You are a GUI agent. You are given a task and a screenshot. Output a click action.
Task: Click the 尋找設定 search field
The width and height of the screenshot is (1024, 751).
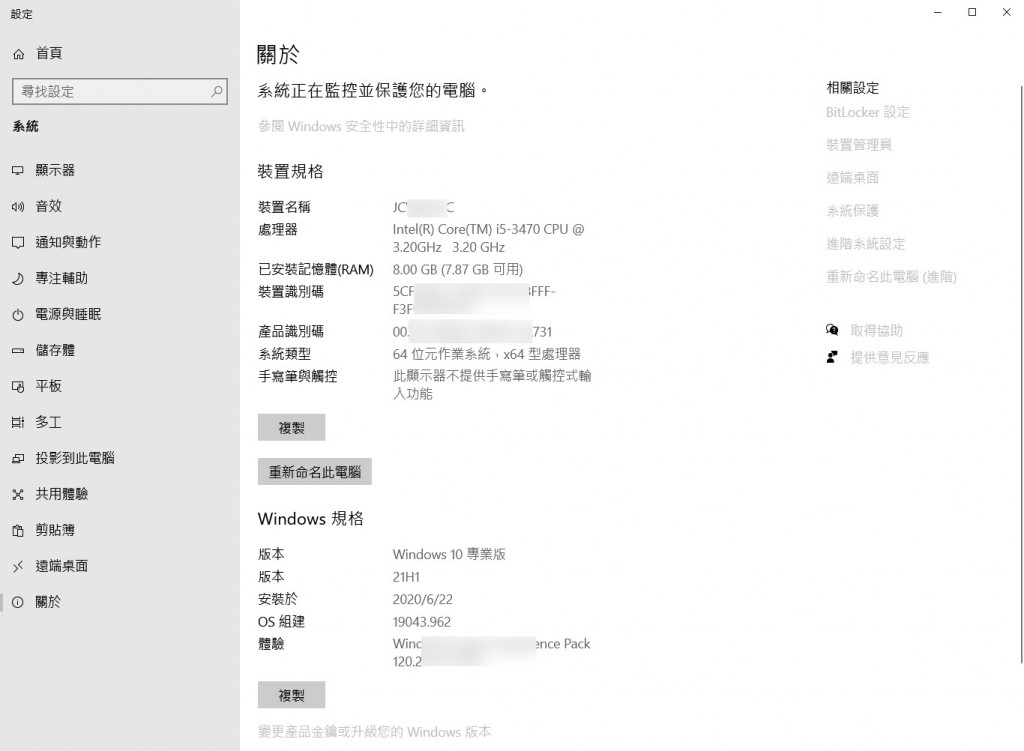[120, 91]
